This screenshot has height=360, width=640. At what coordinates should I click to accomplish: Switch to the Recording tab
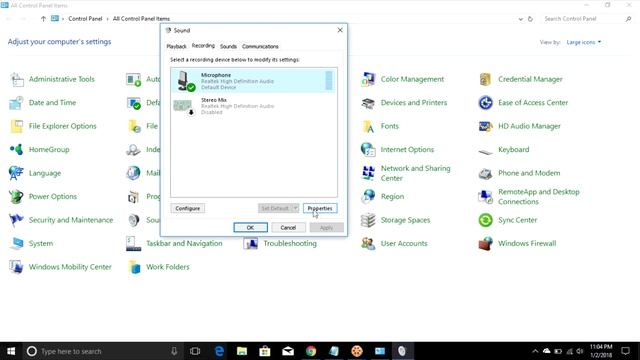pos(203,46)
